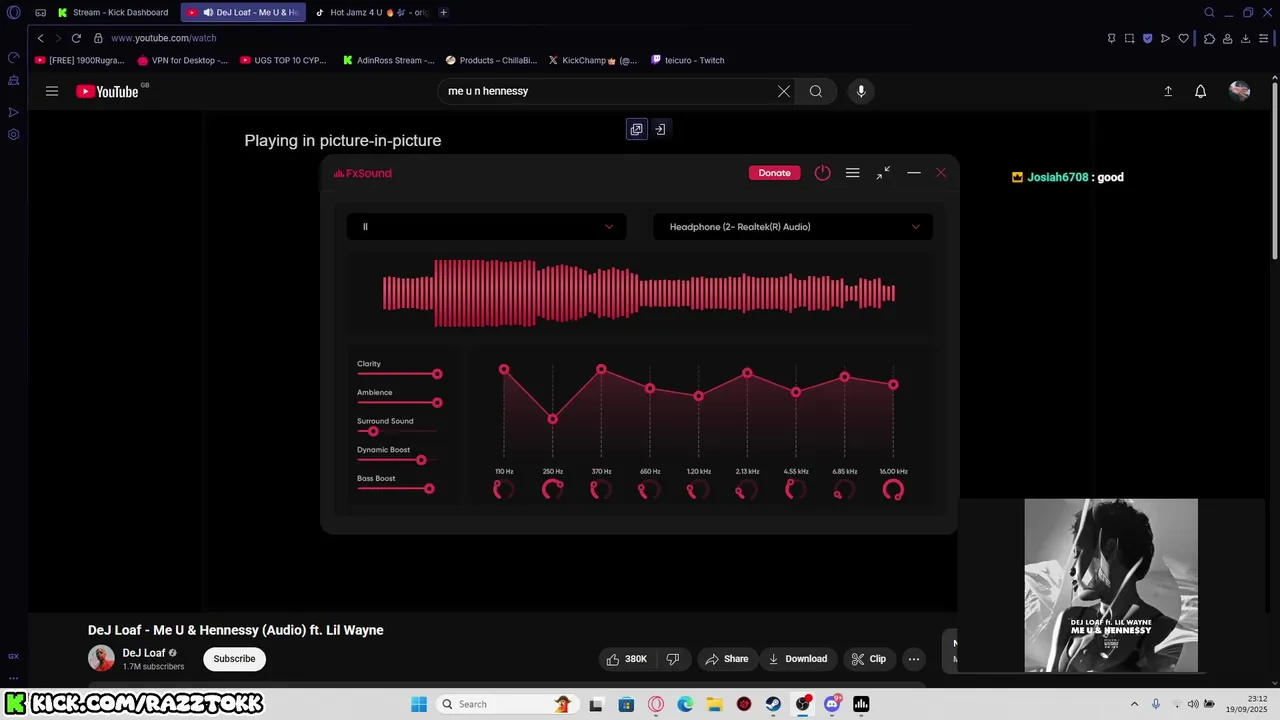The height and width of the screenshot is (720, 1280).
Task: Click the 370 Hz frequency knob
Action: pyautogui.click(x=601, y=489)
